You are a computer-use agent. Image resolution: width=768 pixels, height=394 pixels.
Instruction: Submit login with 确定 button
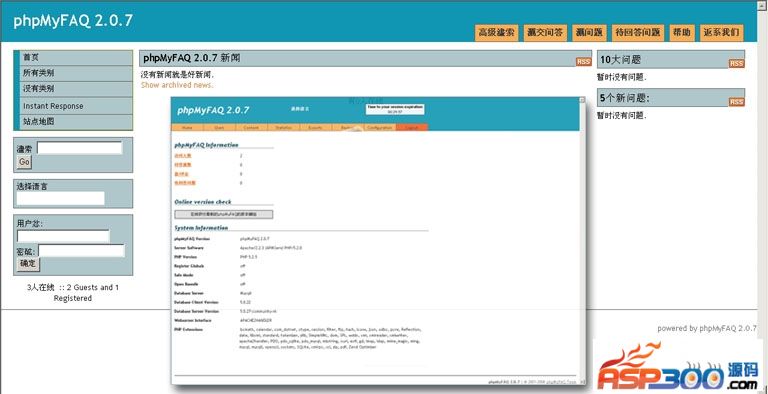(x=28, y=264)
